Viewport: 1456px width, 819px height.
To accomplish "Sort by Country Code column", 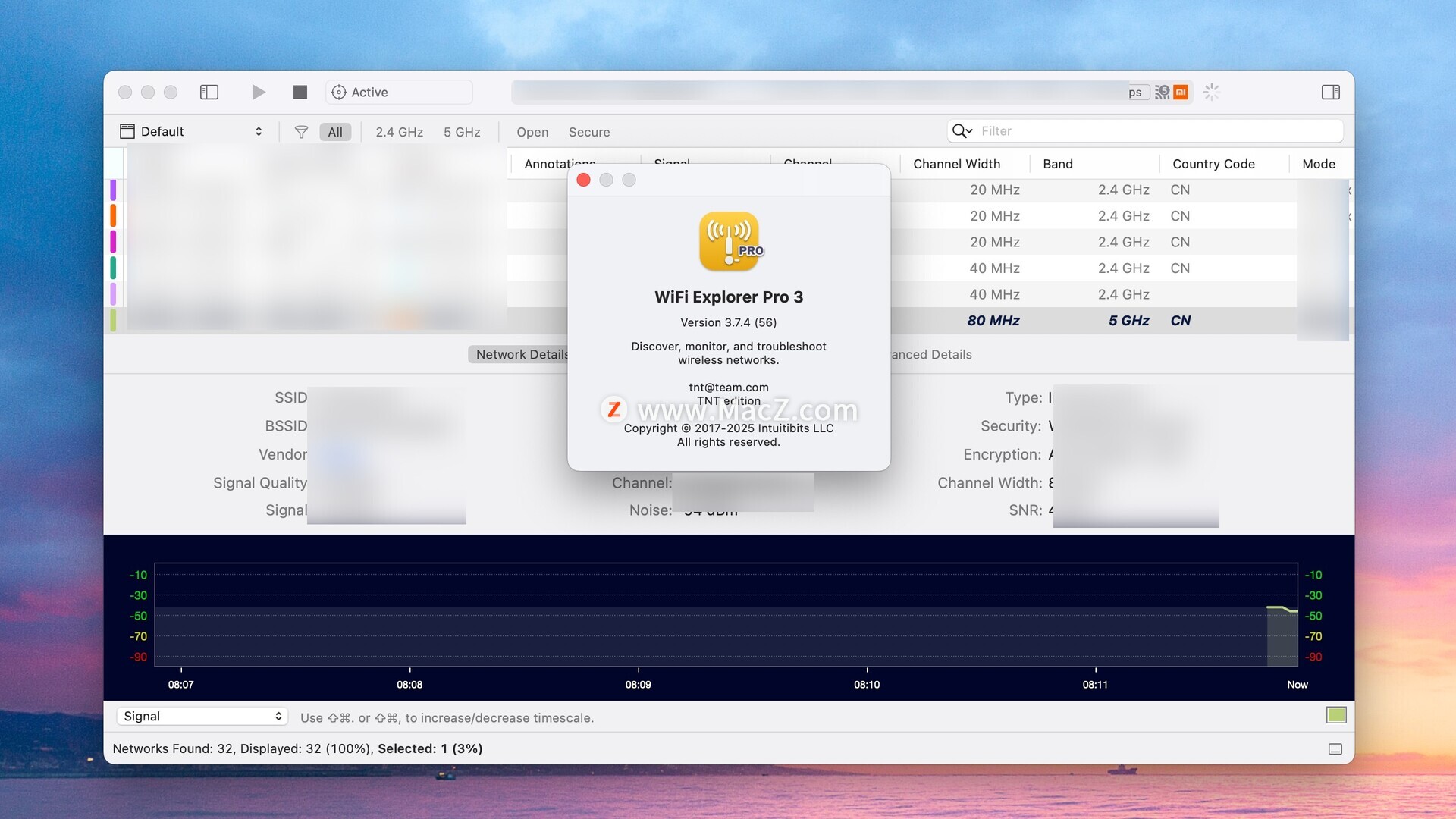I will tap(1213, 164).
